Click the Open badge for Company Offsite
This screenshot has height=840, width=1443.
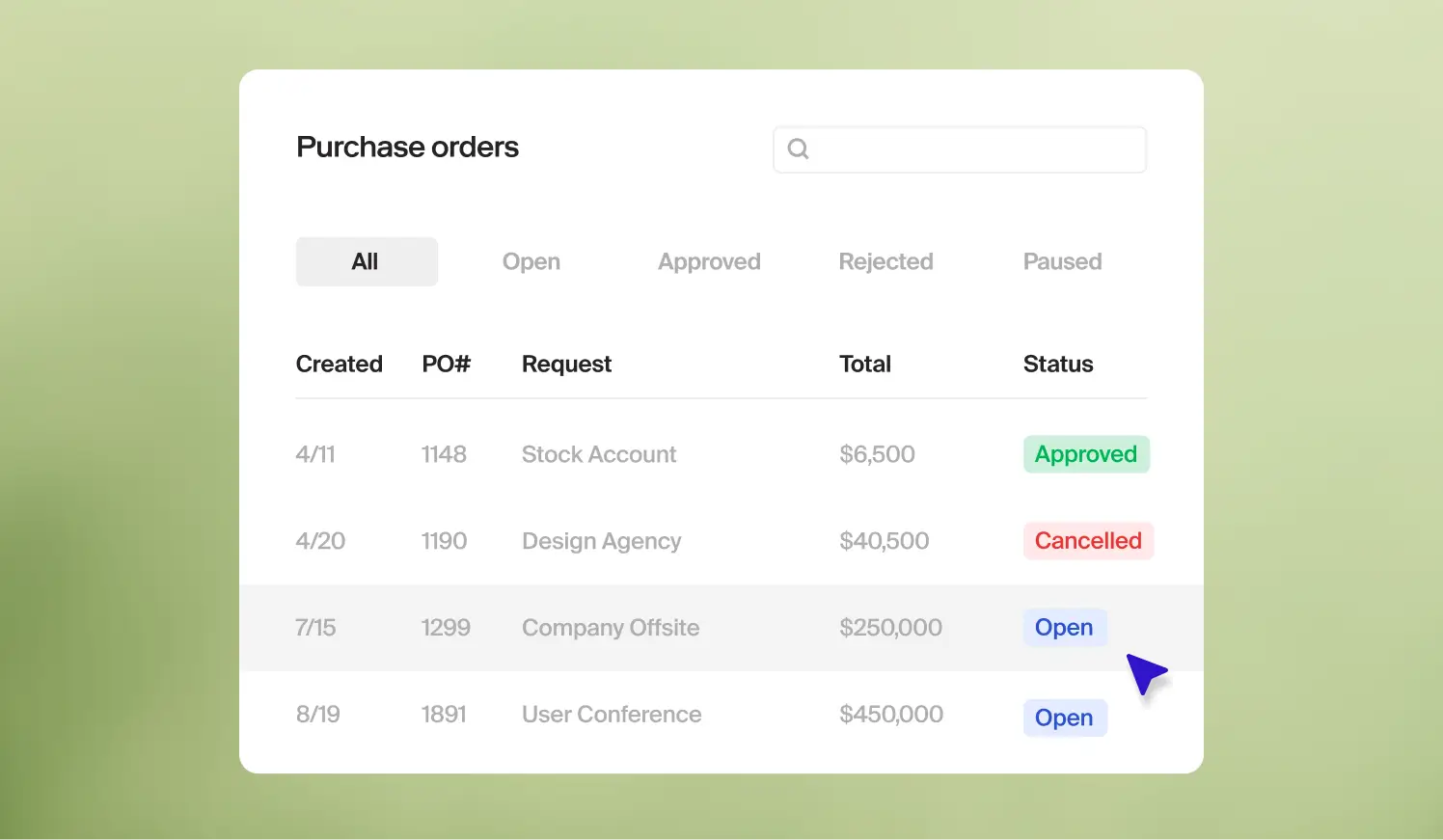1065,627
